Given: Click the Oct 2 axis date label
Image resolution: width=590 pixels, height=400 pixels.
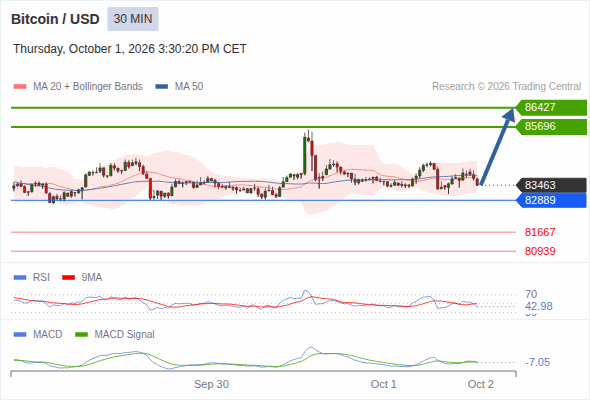Looking at the screenshot, I should click(x=481, y=384).
